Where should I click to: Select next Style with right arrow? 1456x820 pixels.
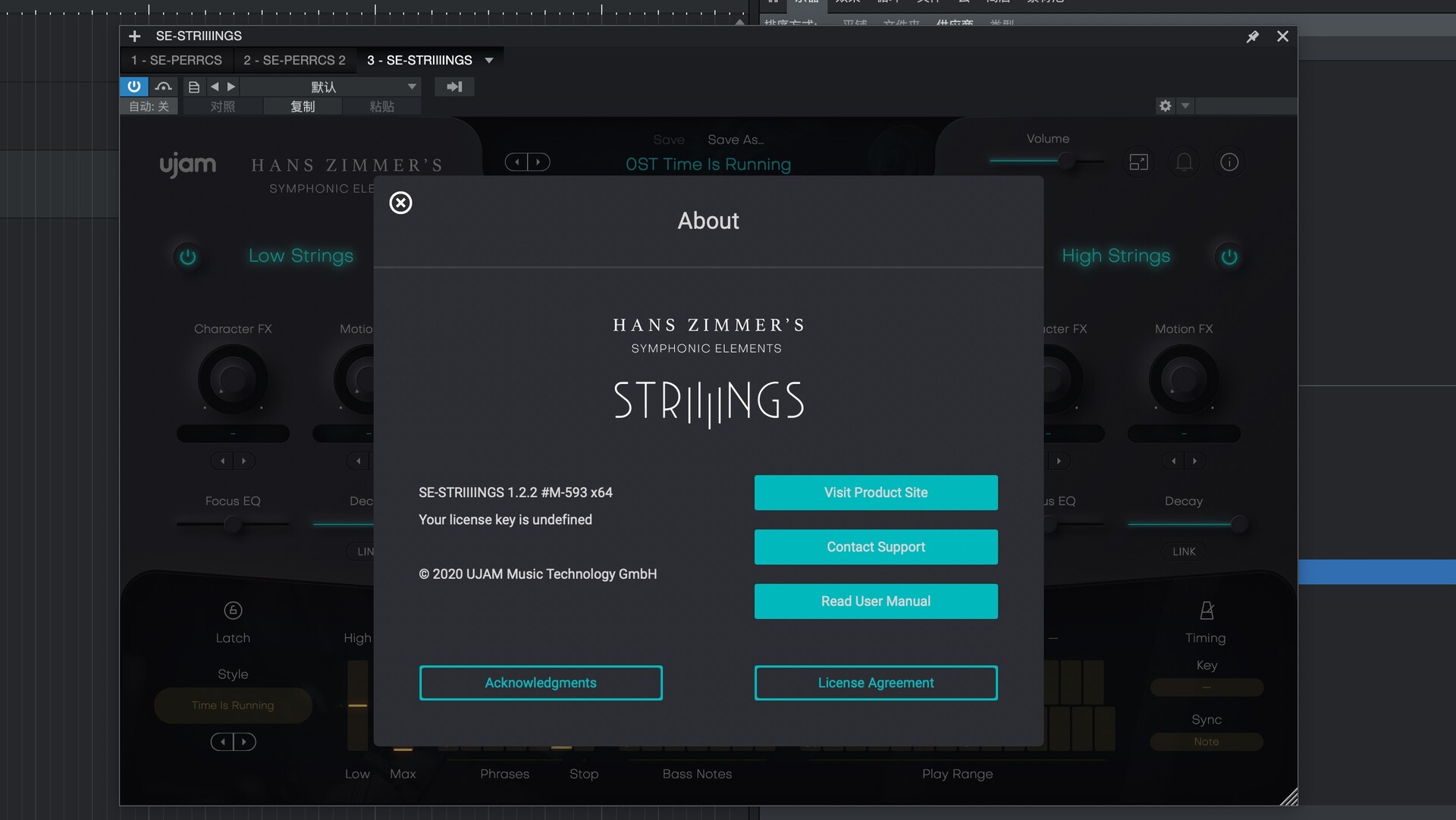pyautogui.click(x=244, y=742)
